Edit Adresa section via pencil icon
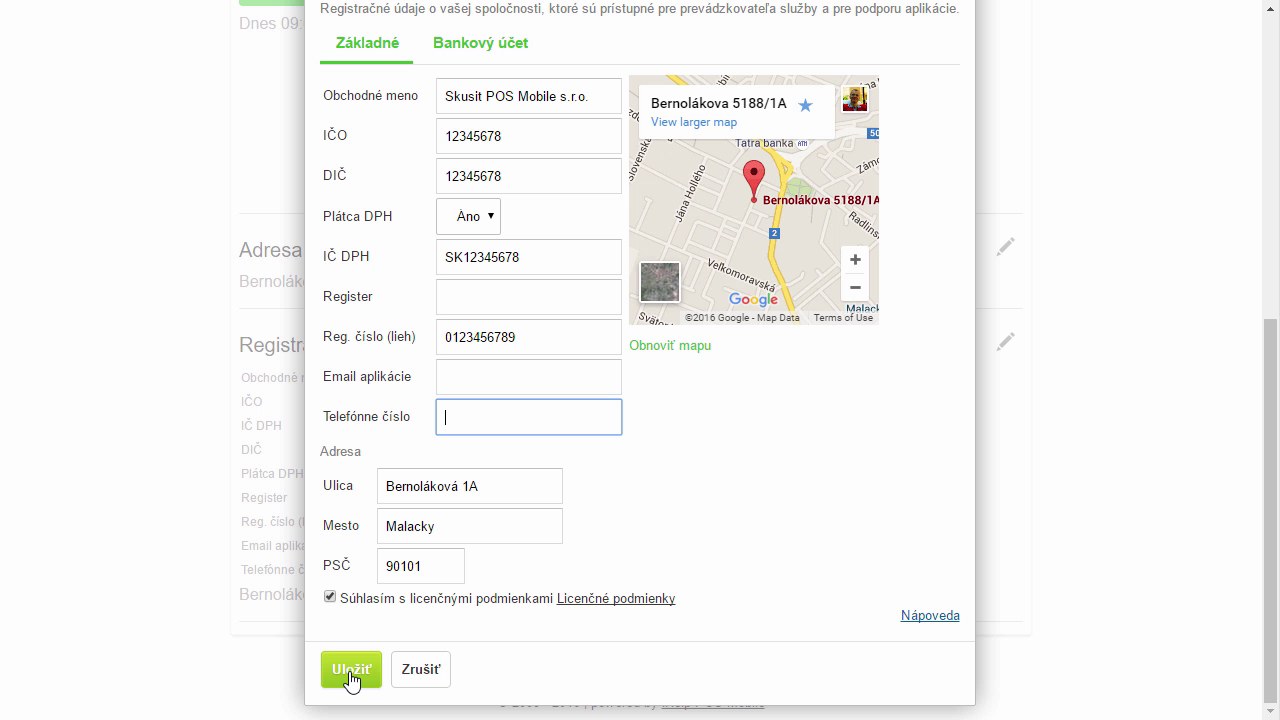 pyautogui.click(x=1006, y=246)
